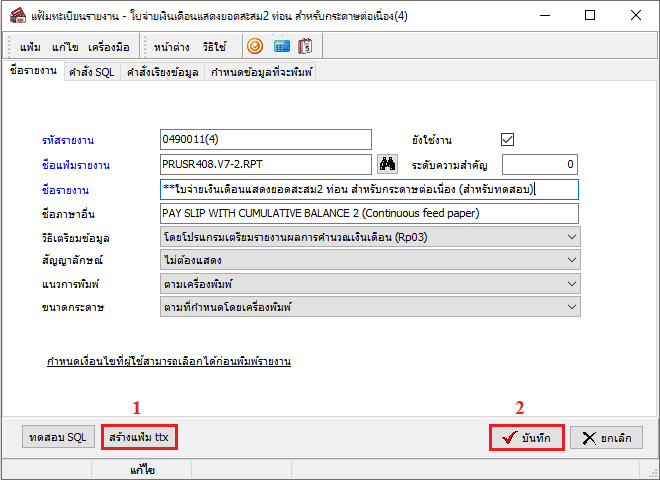Screen dimensions: 660x480
Task: Click the รหัสรายงาน input field
Action: pos(265,140)
